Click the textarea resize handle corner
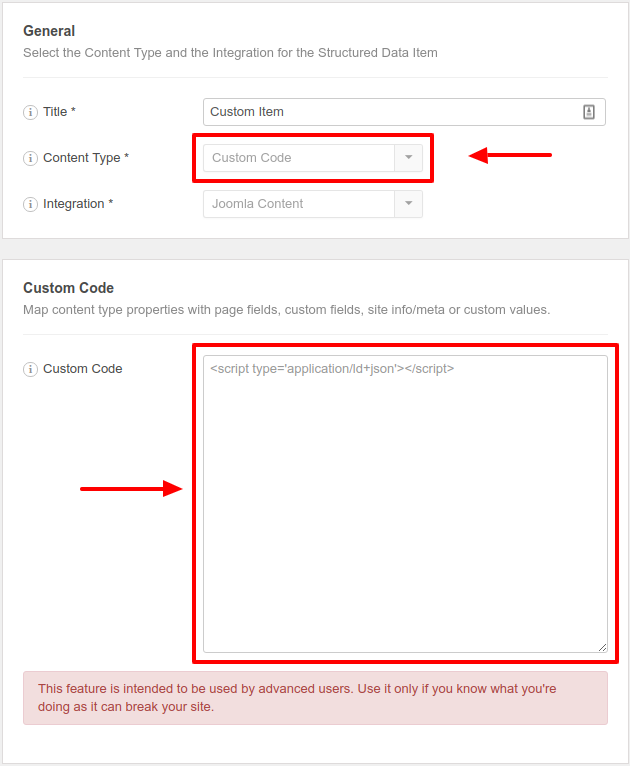 [x=602, y=647]
